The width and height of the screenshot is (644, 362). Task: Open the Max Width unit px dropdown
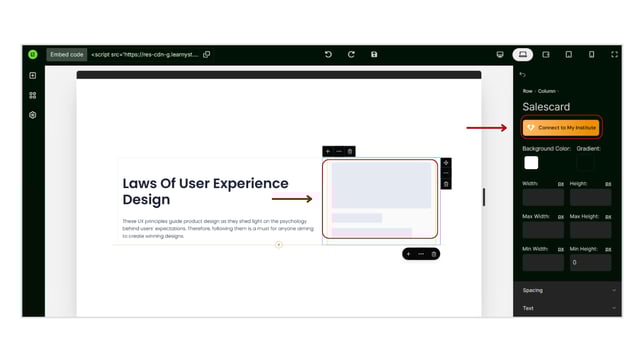tap(561, 217)
